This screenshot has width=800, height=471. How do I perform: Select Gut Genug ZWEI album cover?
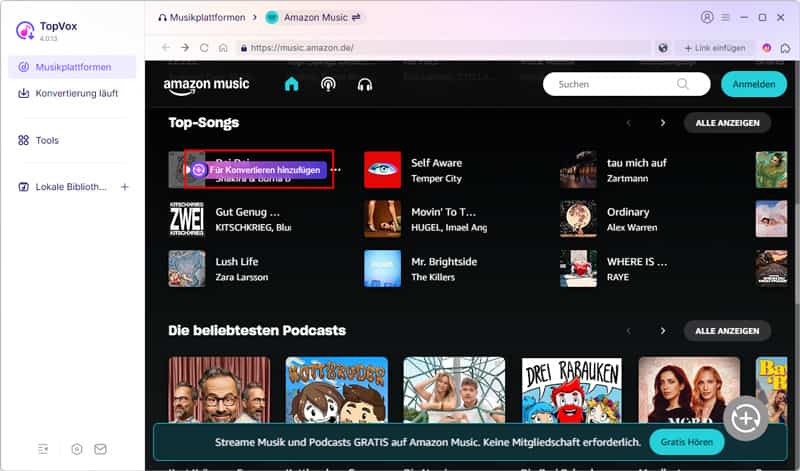[x=187, y=219]
